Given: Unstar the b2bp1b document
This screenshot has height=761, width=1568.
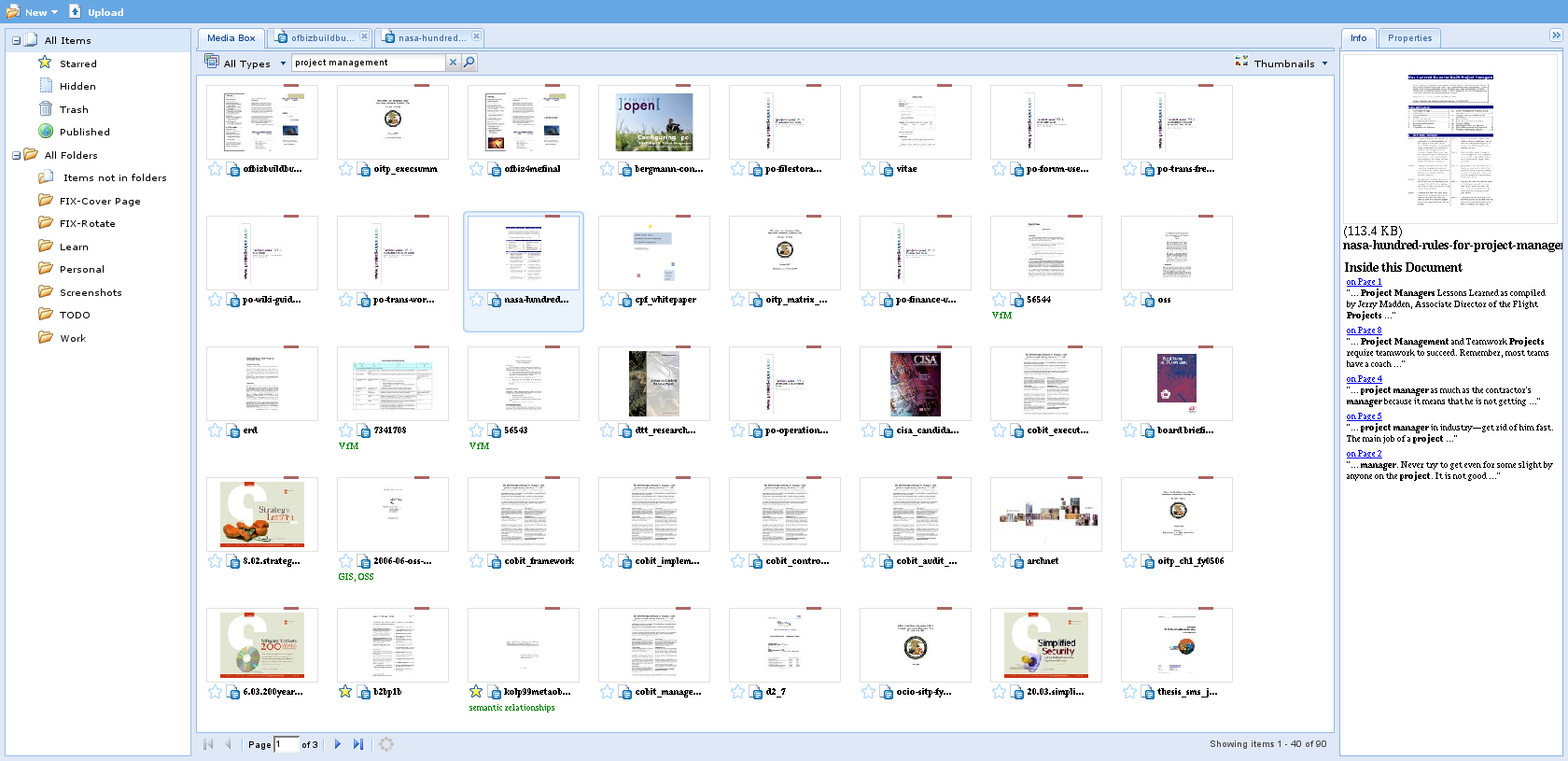Looking at the screenshot, I should coord(345,692).
